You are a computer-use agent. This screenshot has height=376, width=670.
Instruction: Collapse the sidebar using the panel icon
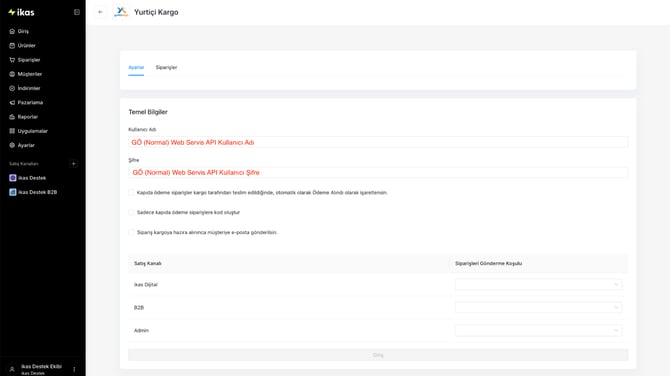click(x=76, y=12)
